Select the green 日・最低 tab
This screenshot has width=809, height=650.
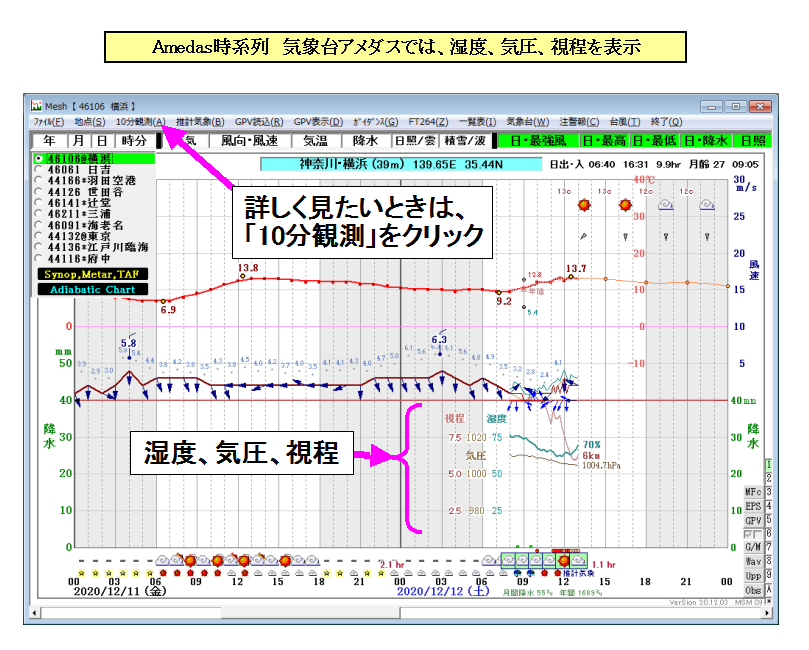655,141
